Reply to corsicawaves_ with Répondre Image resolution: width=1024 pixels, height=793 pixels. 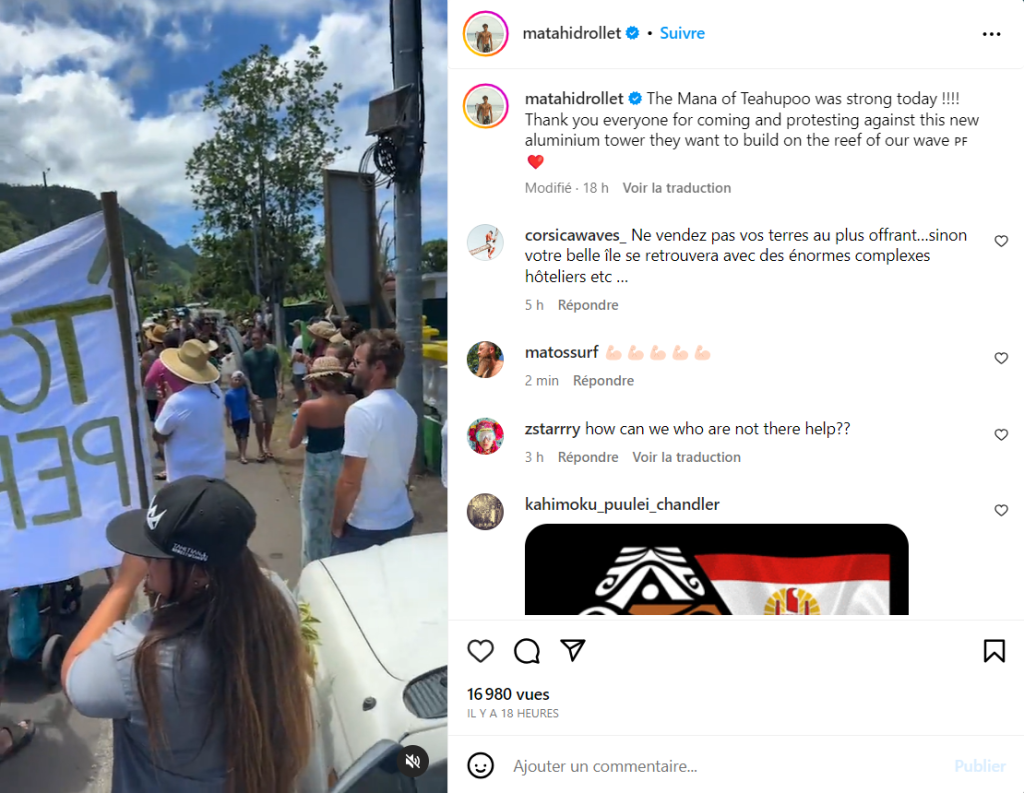pos(588,305)
